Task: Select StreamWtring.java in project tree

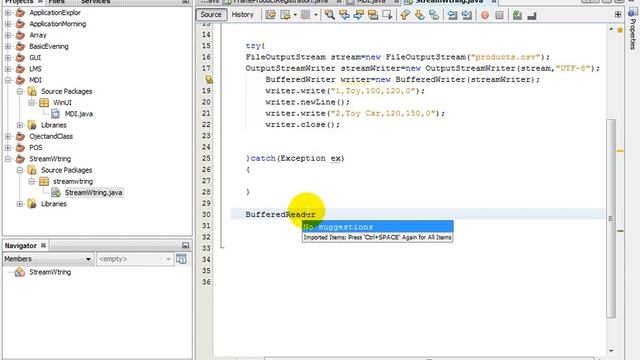Action: [93, 193]
